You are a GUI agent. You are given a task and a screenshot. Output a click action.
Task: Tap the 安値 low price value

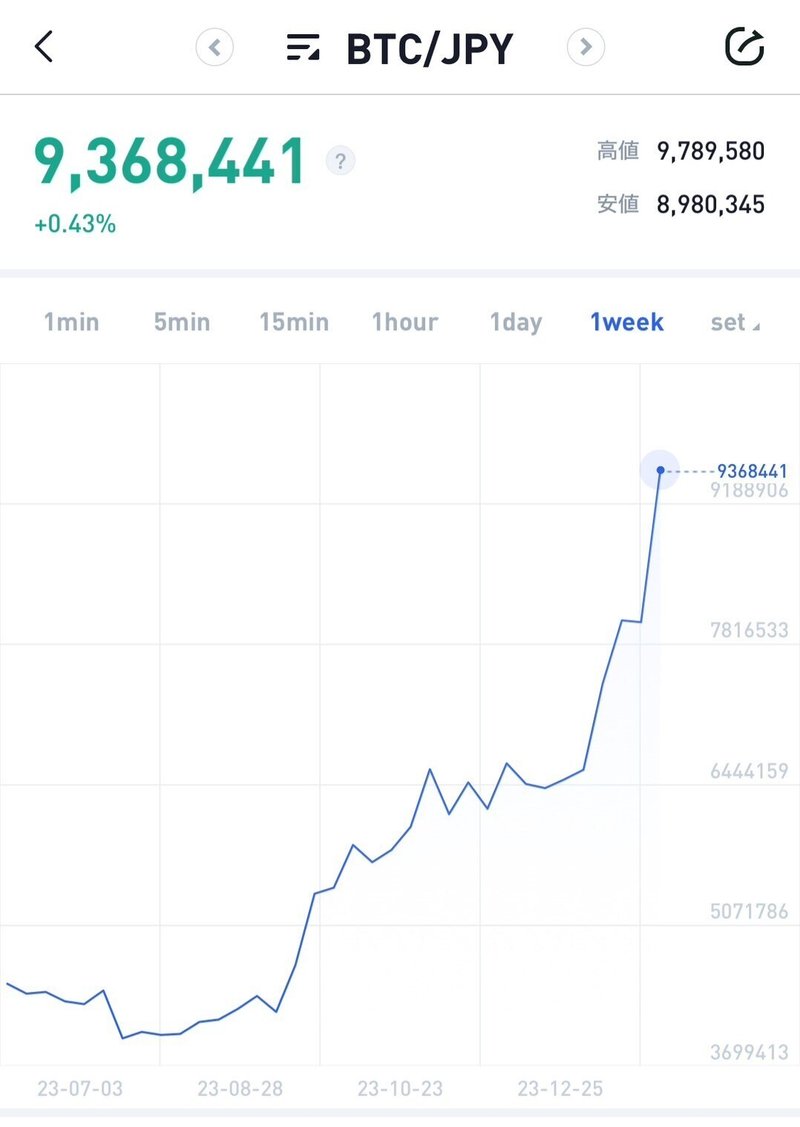coord(710,205)
